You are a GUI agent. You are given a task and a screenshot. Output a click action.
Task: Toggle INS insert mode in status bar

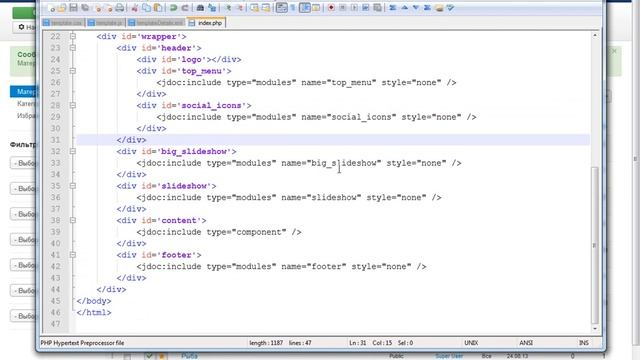point(584,343)
